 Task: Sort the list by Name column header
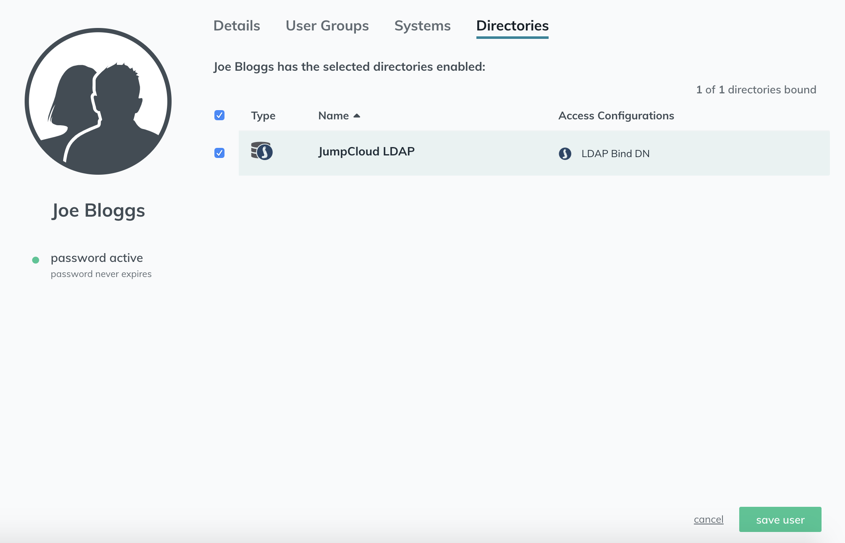click(334, 115)
